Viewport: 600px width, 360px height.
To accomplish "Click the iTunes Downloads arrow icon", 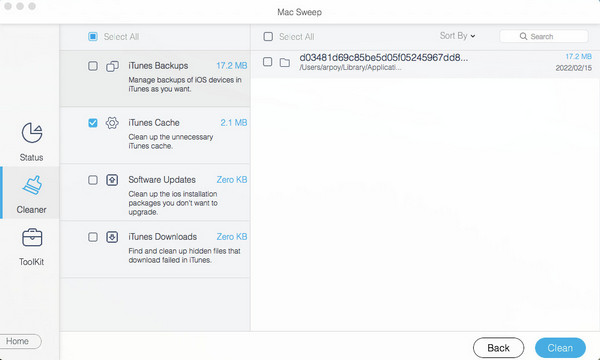I will click(112, 237).
